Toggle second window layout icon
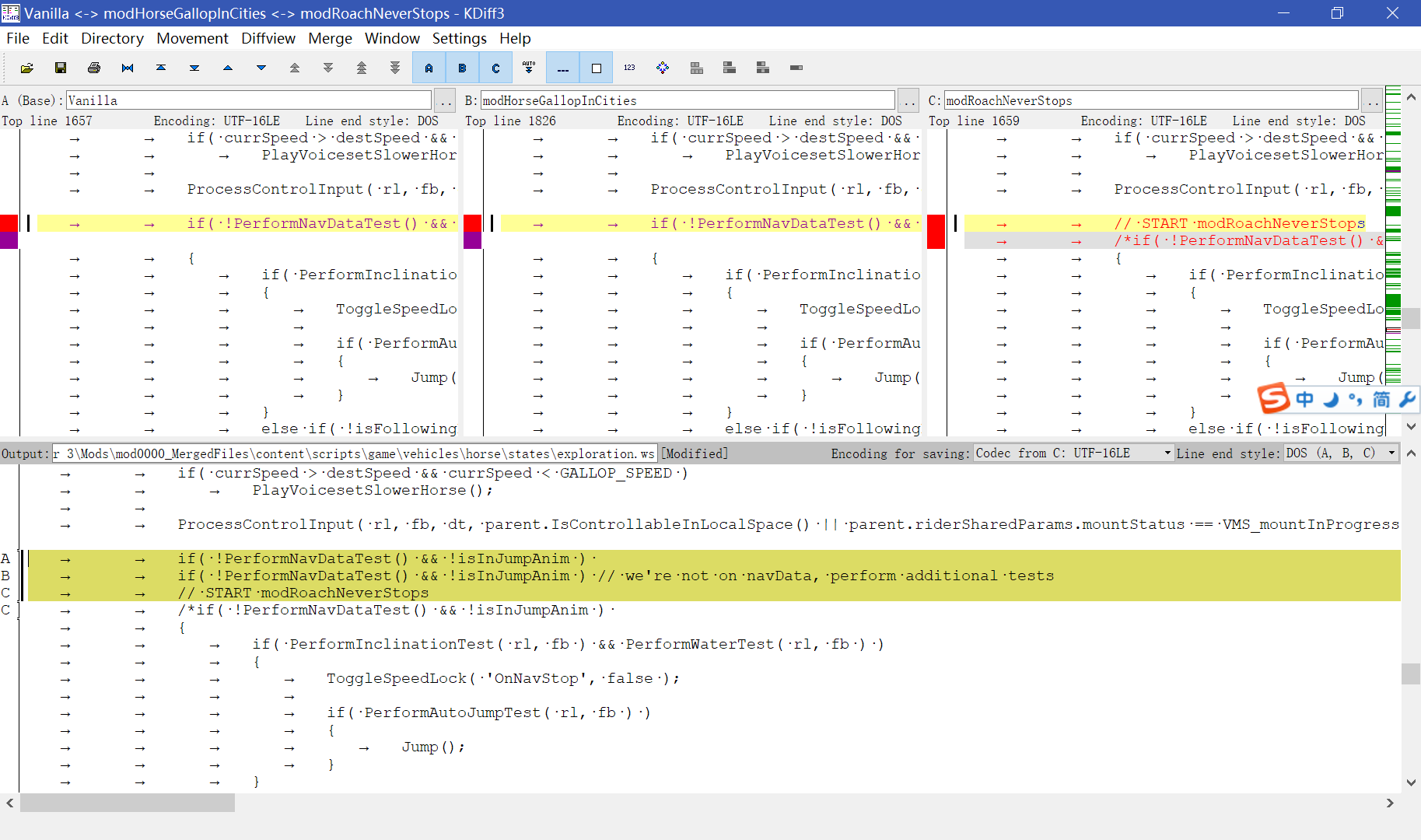1421x840 pixels. [x=730, y=68]
